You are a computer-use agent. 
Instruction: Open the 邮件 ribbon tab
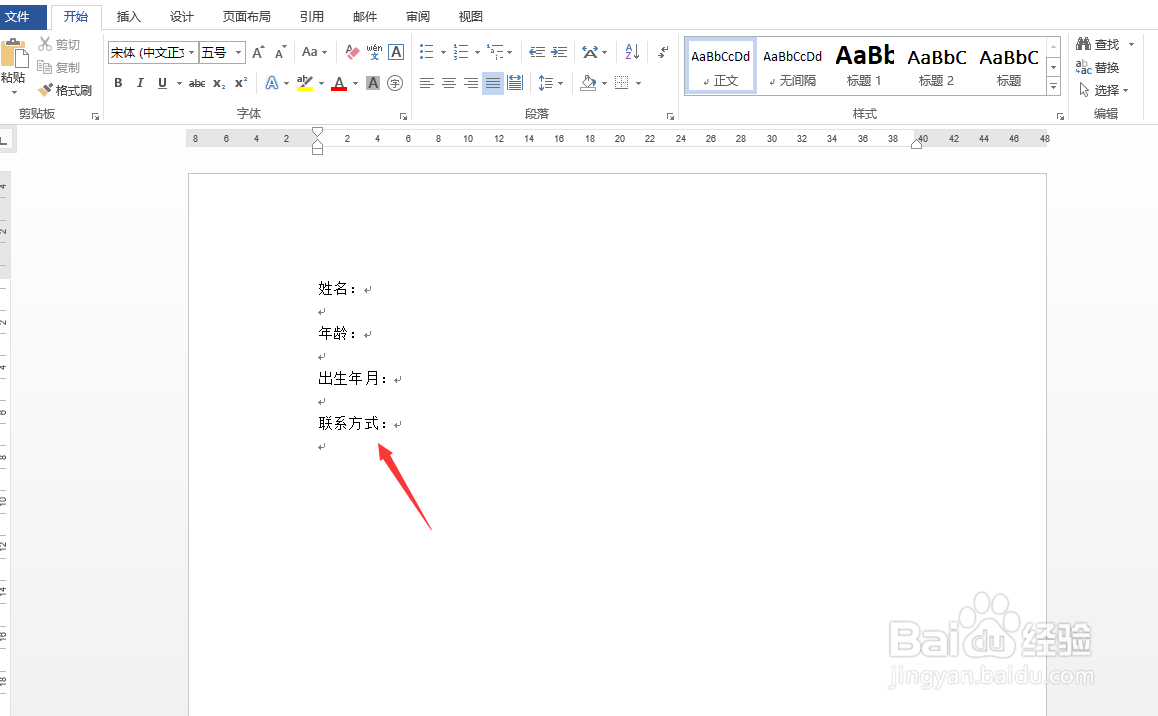point(364,16)
